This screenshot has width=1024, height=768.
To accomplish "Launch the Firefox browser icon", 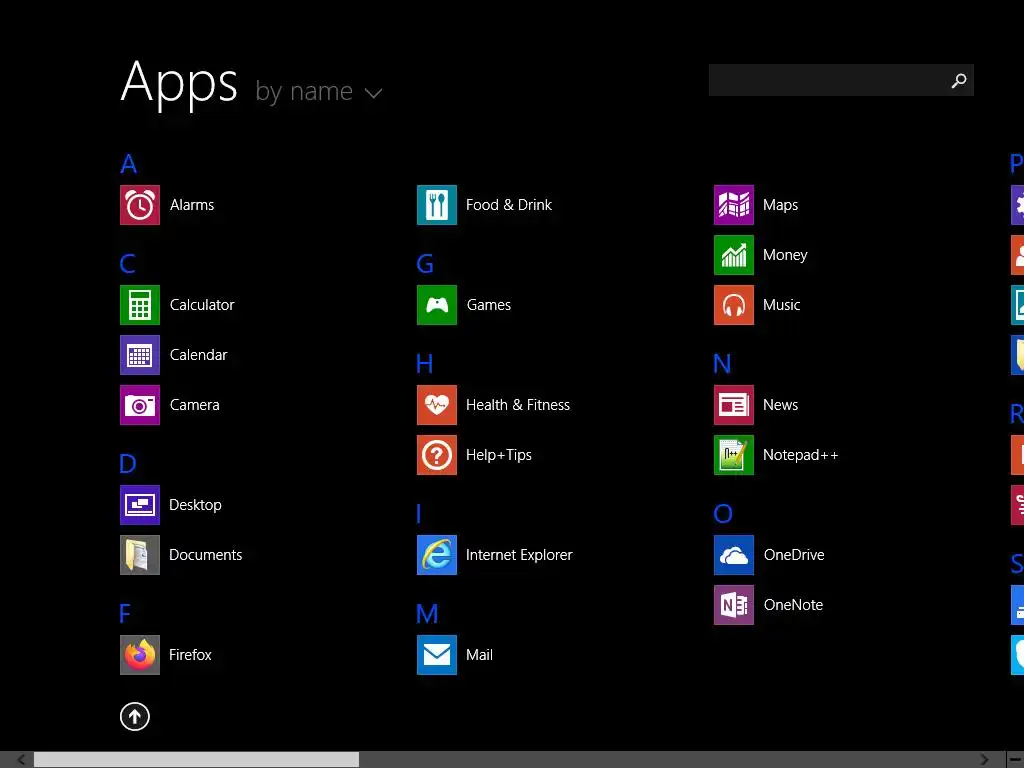I will tap(140, 655).
